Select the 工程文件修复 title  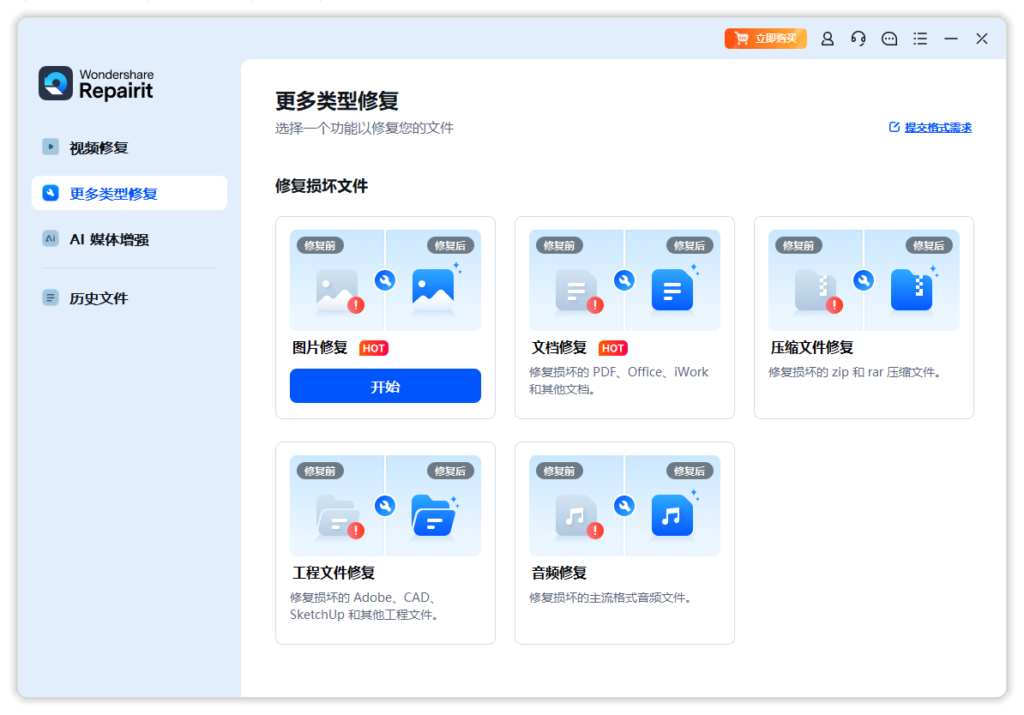pos(334,573)
